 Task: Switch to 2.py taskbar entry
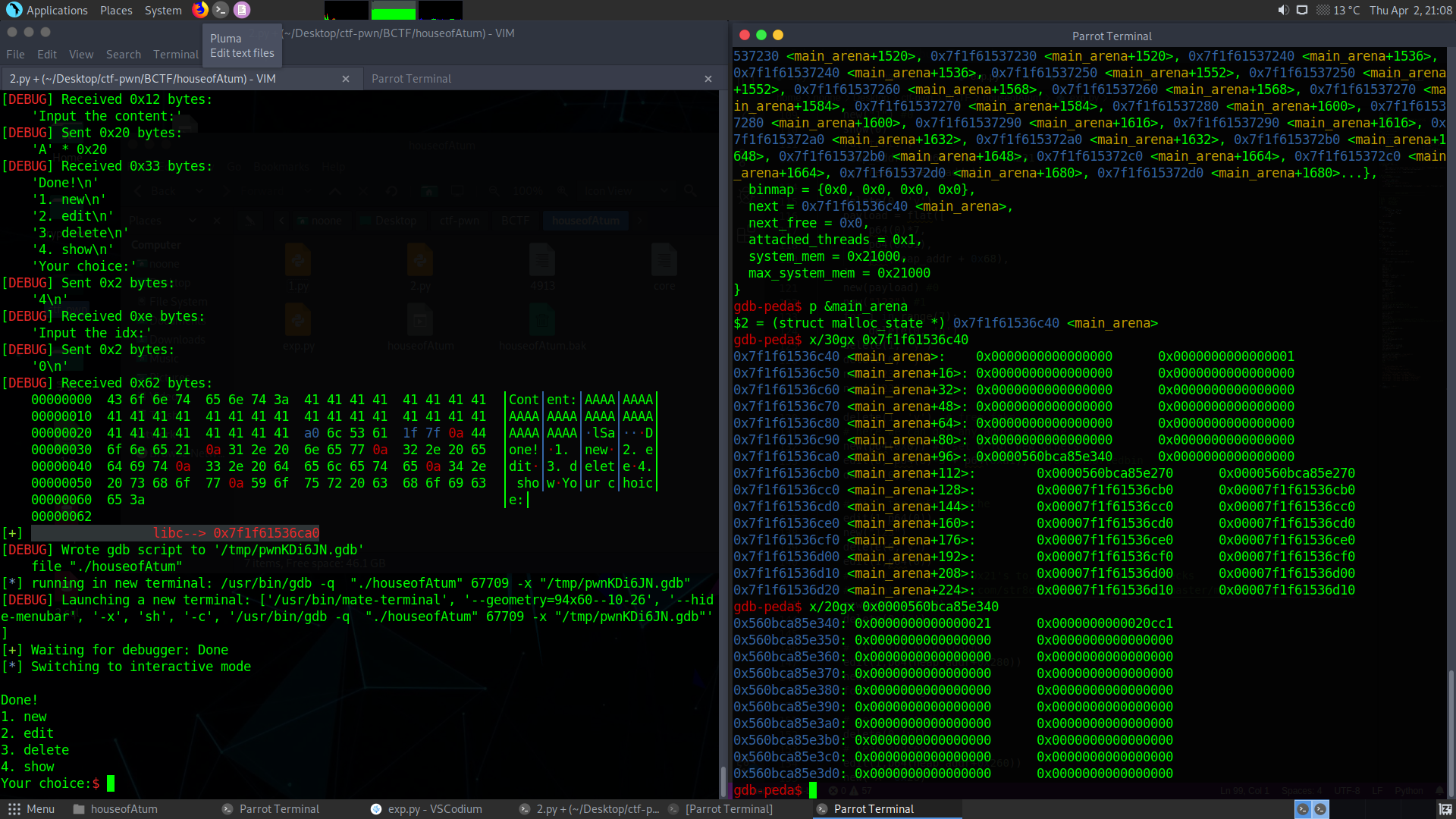coord(589,809)
